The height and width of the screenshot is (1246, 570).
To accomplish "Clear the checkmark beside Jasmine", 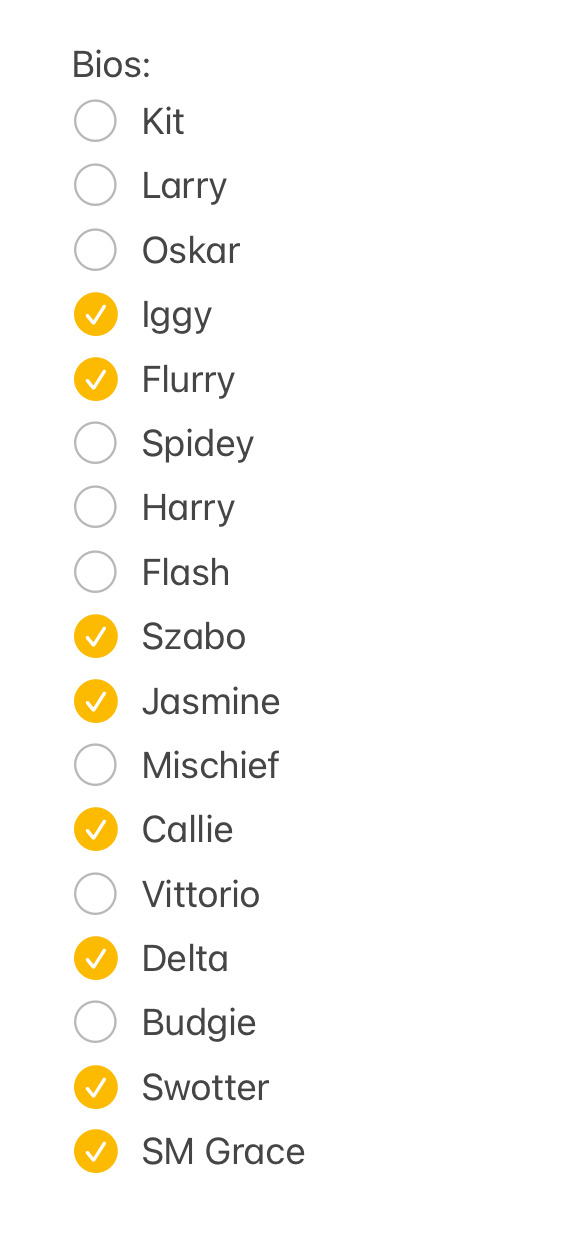I will click(x=96, y=701).
